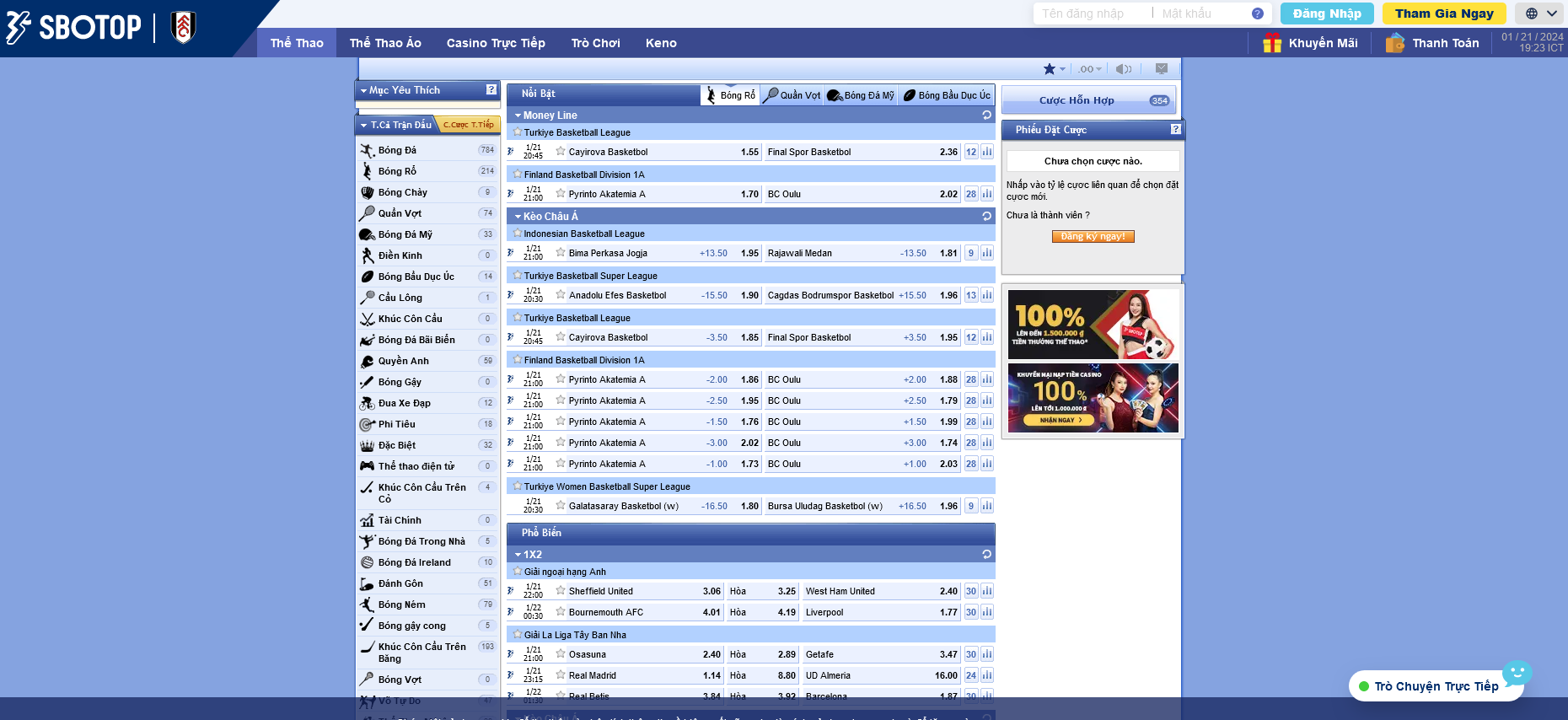Select C.Cược T.Tiếp live betting tab
Image resolution: width=1568 pixels, height=720 pixels.
click(x=468, y=125)
